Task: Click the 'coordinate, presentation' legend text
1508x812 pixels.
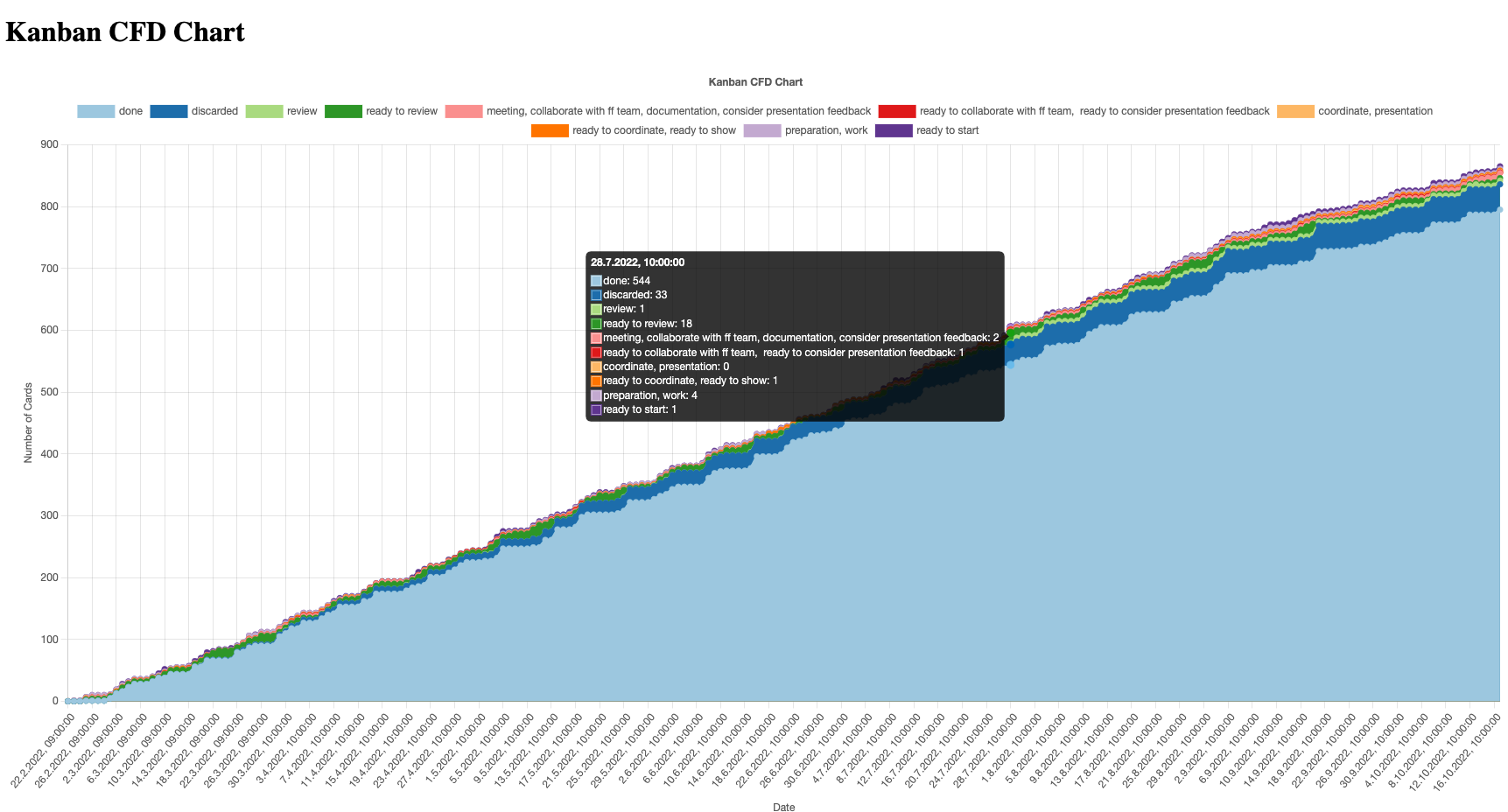Action: point(1375,111)
